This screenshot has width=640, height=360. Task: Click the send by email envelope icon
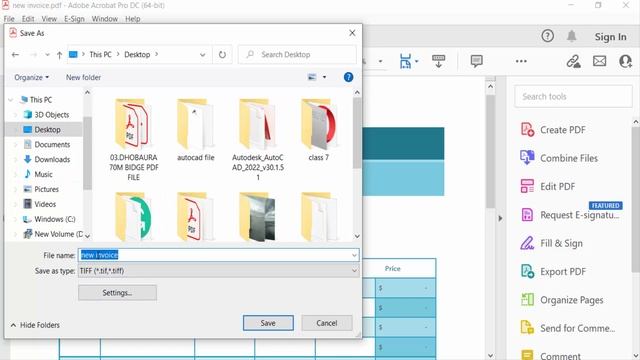(599, 61)
